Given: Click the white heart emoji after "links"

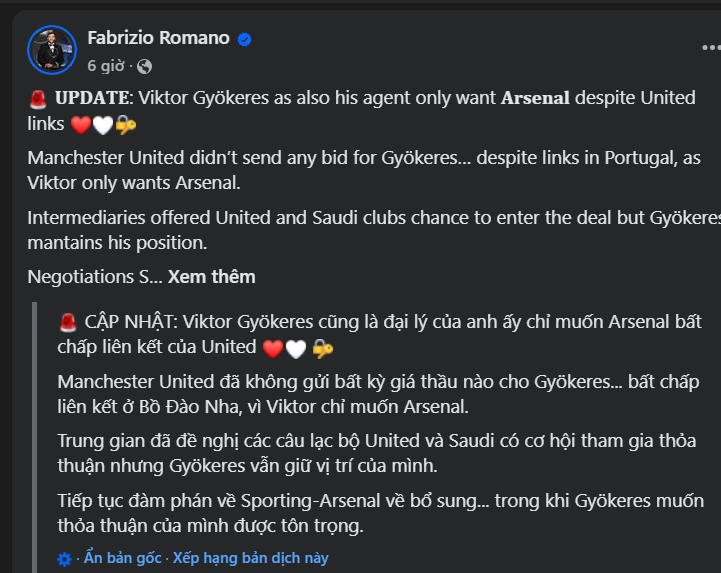Looking at the screenshot, I should tap(103, 125).
